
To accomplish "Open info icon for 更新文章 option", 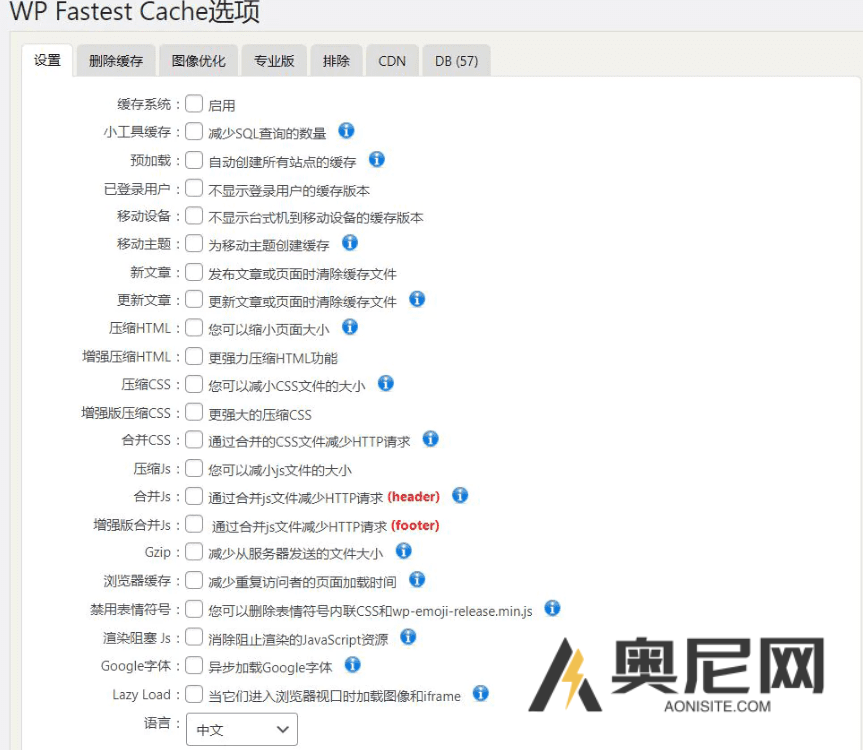I will (x=417, y=299).
